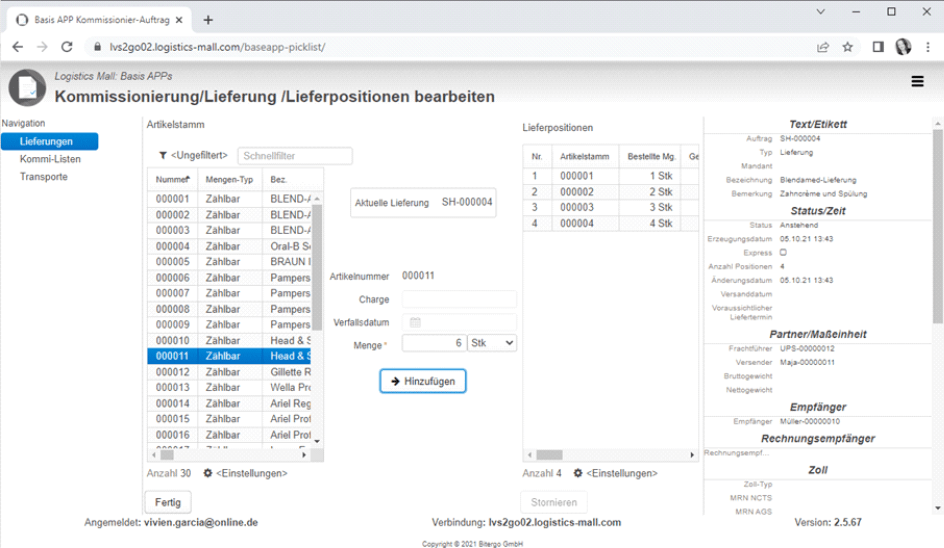The image size is (944, 548).
Task: Click the Rechnungsempfänger section header
Action: click(818, 438)
